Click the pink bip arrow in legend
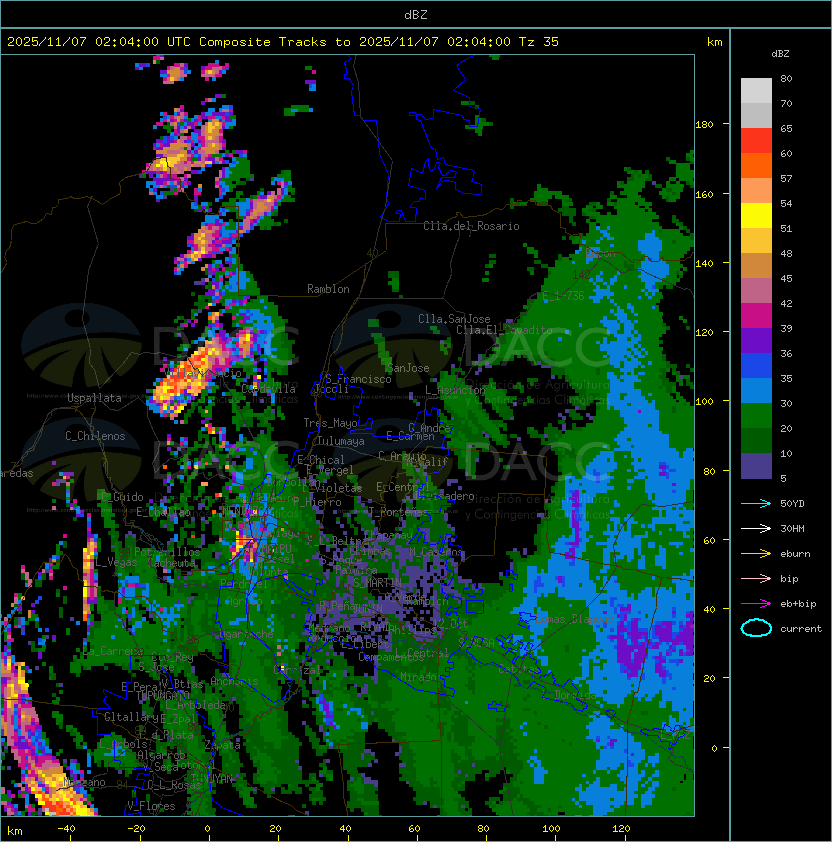 [x=756, y=578]
